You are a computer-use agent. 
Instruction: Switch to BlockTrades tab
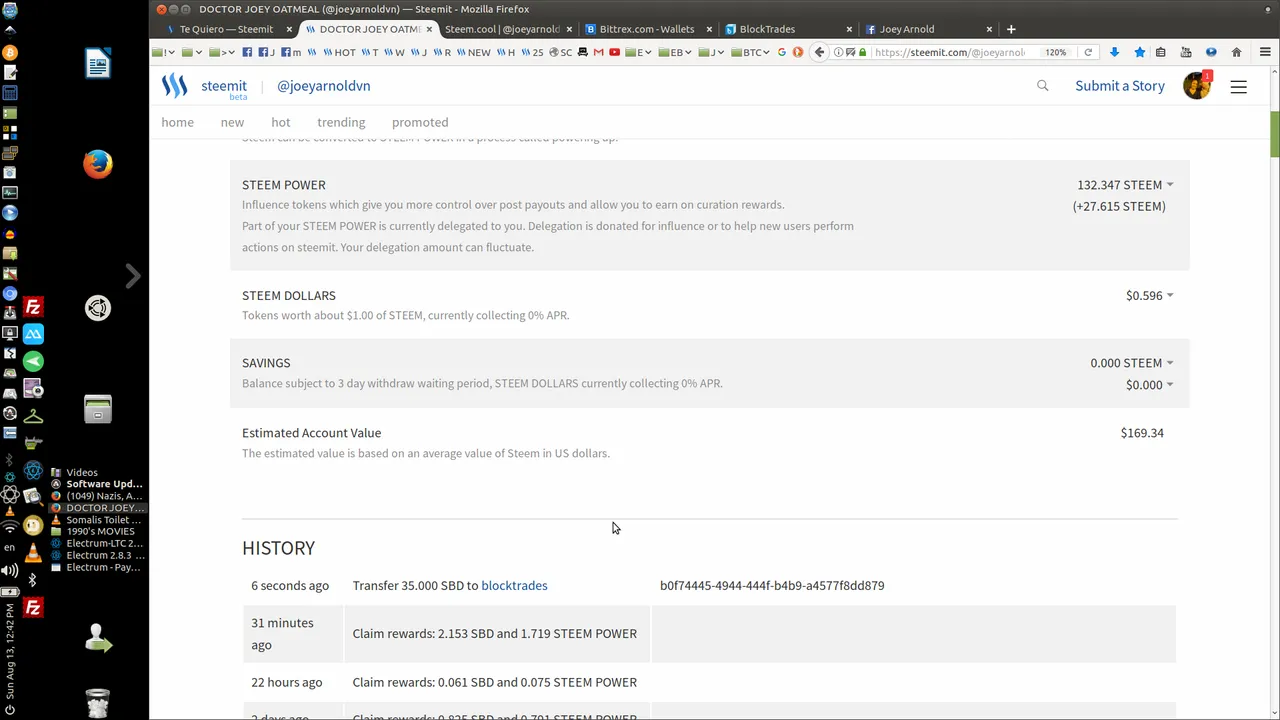point(788,29)
